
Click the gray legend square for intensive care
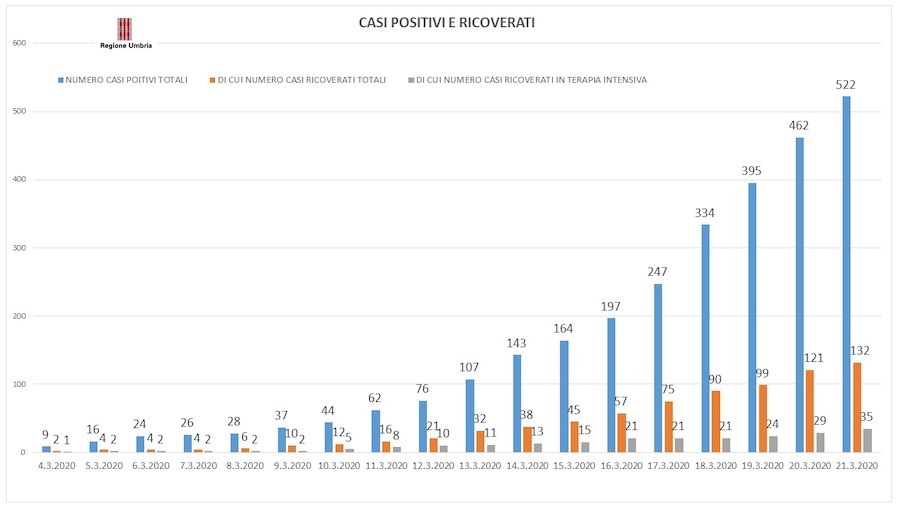point(412,79)
